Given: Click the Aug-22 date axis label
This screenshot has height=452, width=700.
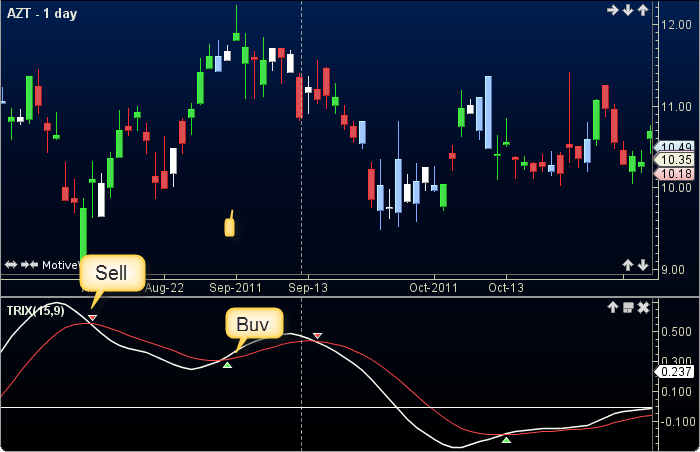Looking at the screenshot, I should [x=164, y=288].
